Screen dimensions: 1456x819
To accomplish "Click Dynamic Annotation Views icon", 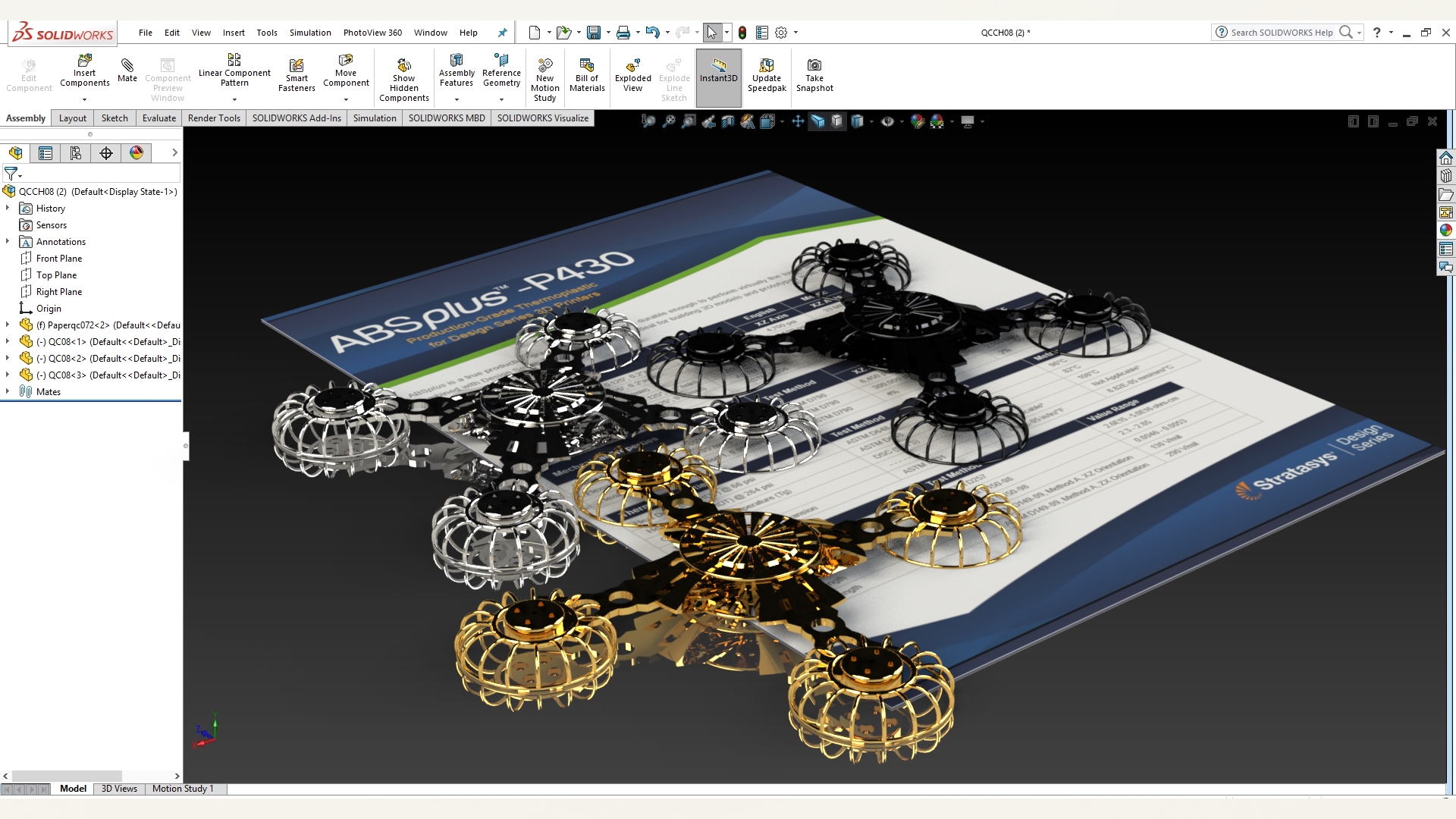I will (x=748, y=121).
